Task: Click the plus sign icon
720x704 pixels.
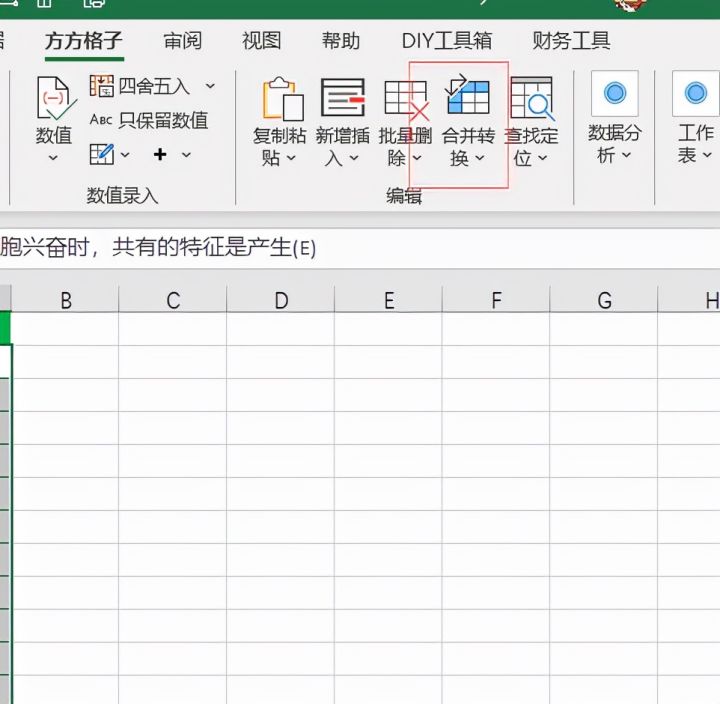Action: pyautogui.click(x=160, y=154)
